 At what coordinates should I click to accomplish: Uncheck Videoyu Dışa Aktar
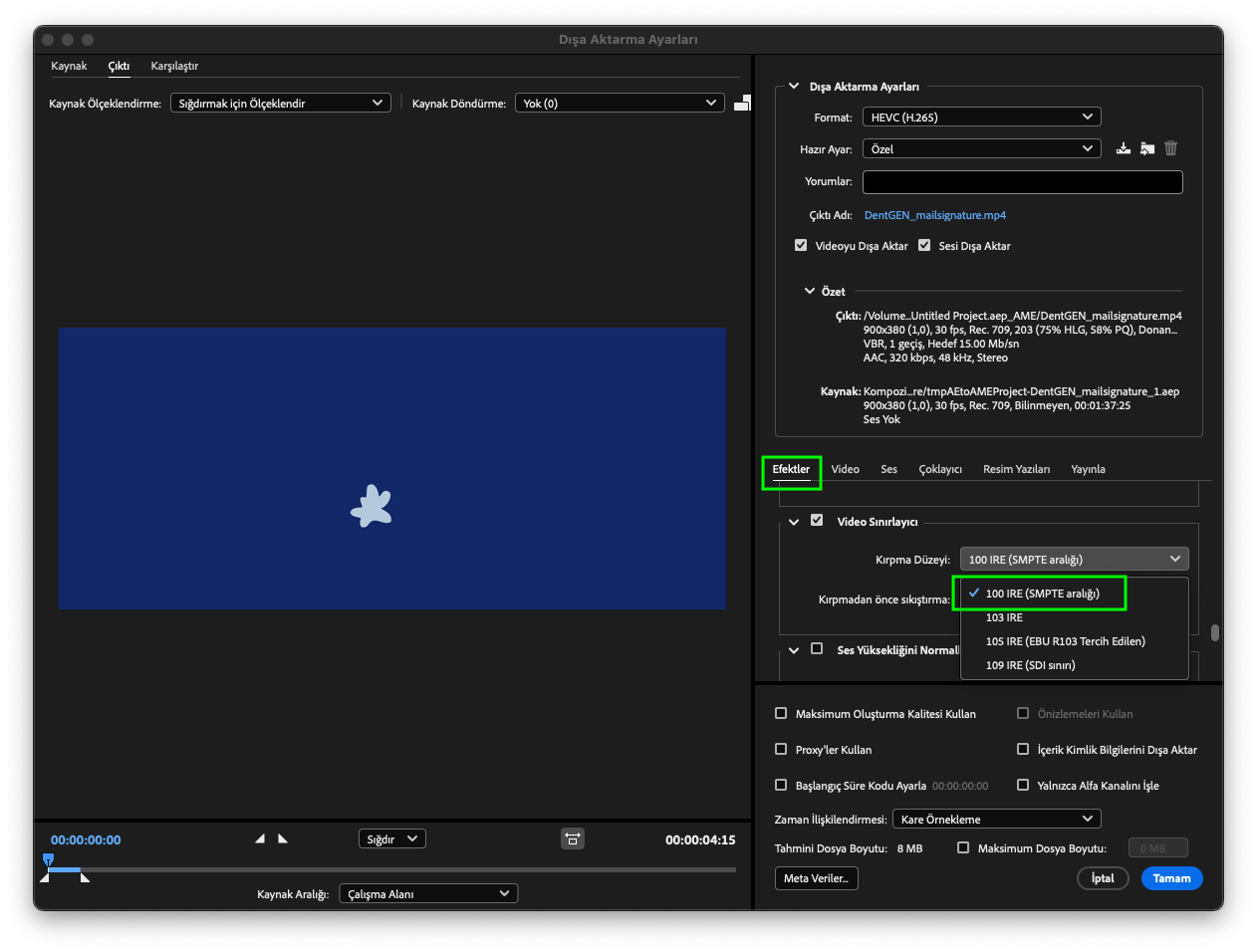(x=801, y=245)
